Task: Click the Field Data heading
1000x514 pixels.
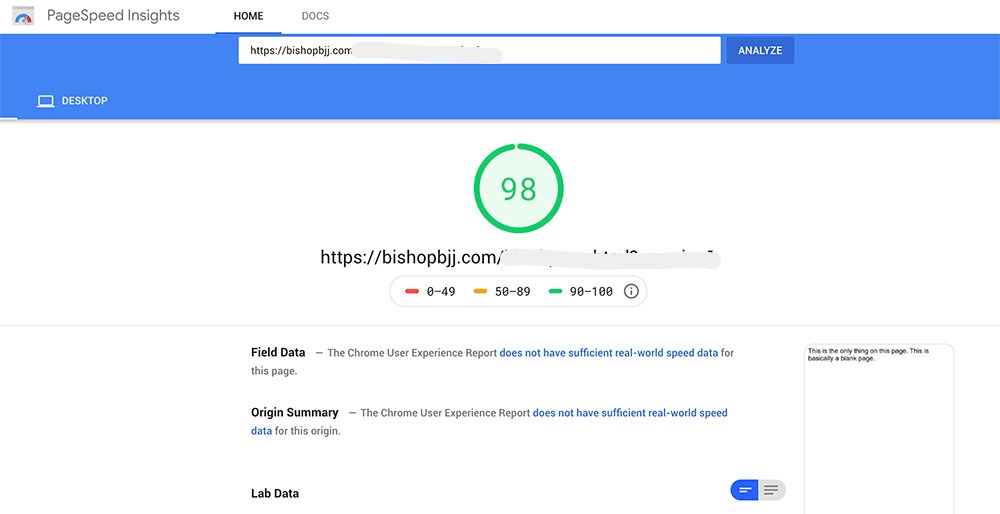Action: tap(278, 352)
